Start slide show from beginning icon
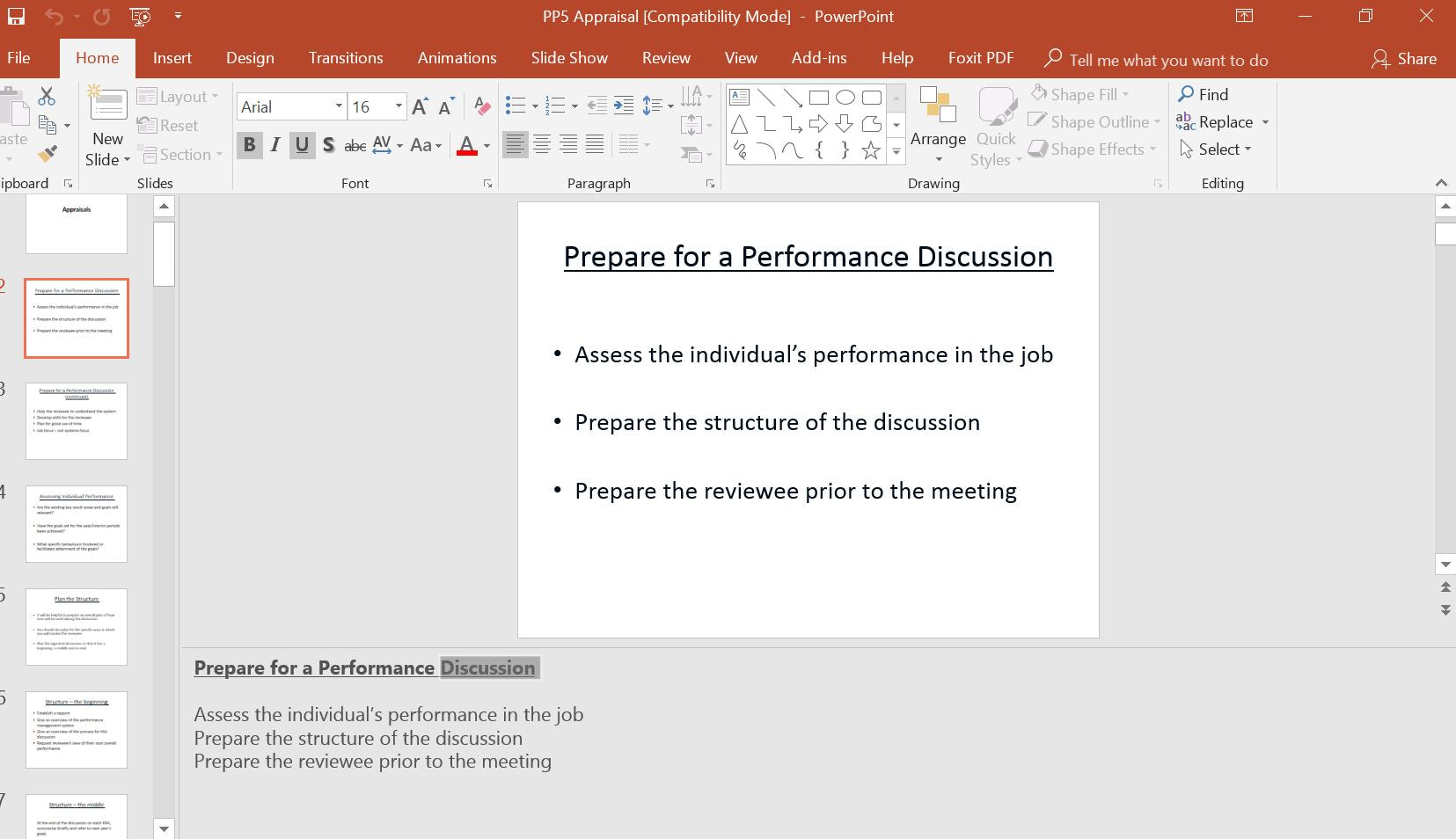Viewport: 1456px width, 839px height. [139, 16]
